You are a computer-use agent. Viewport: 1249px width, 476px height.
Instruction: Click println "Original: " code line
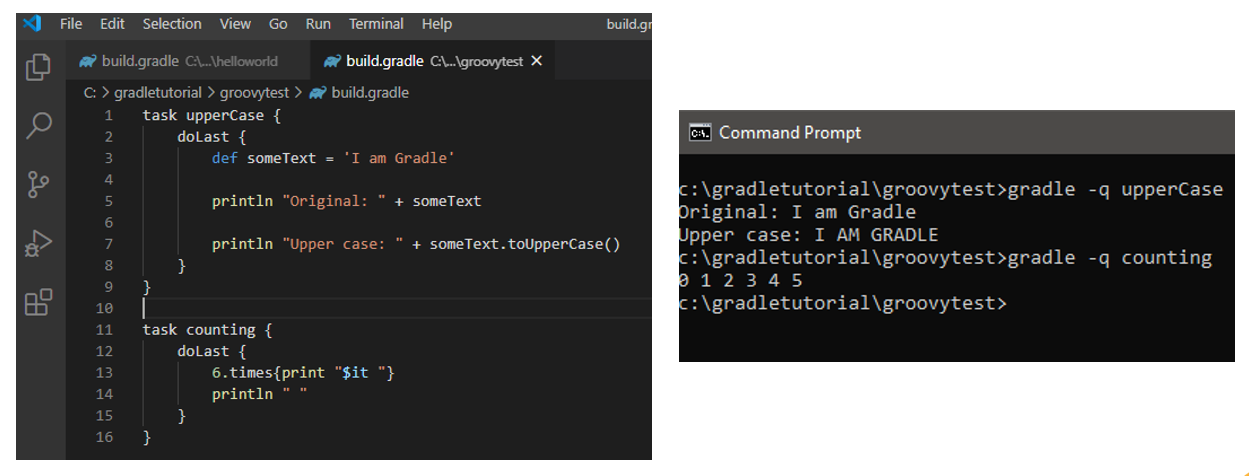346,201
